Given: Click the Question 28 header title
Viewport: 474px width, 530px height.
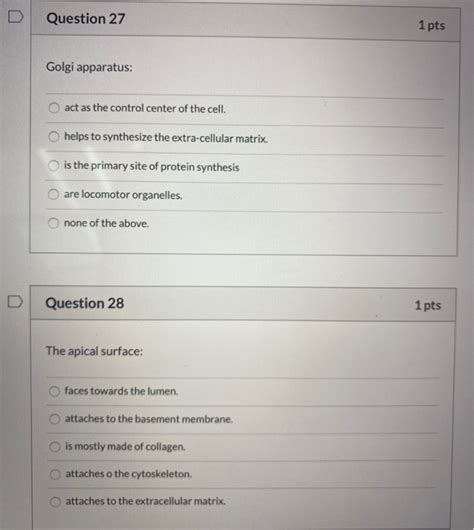Looking at the screenshot, I should pyautogui.click(x=85, y=303).
